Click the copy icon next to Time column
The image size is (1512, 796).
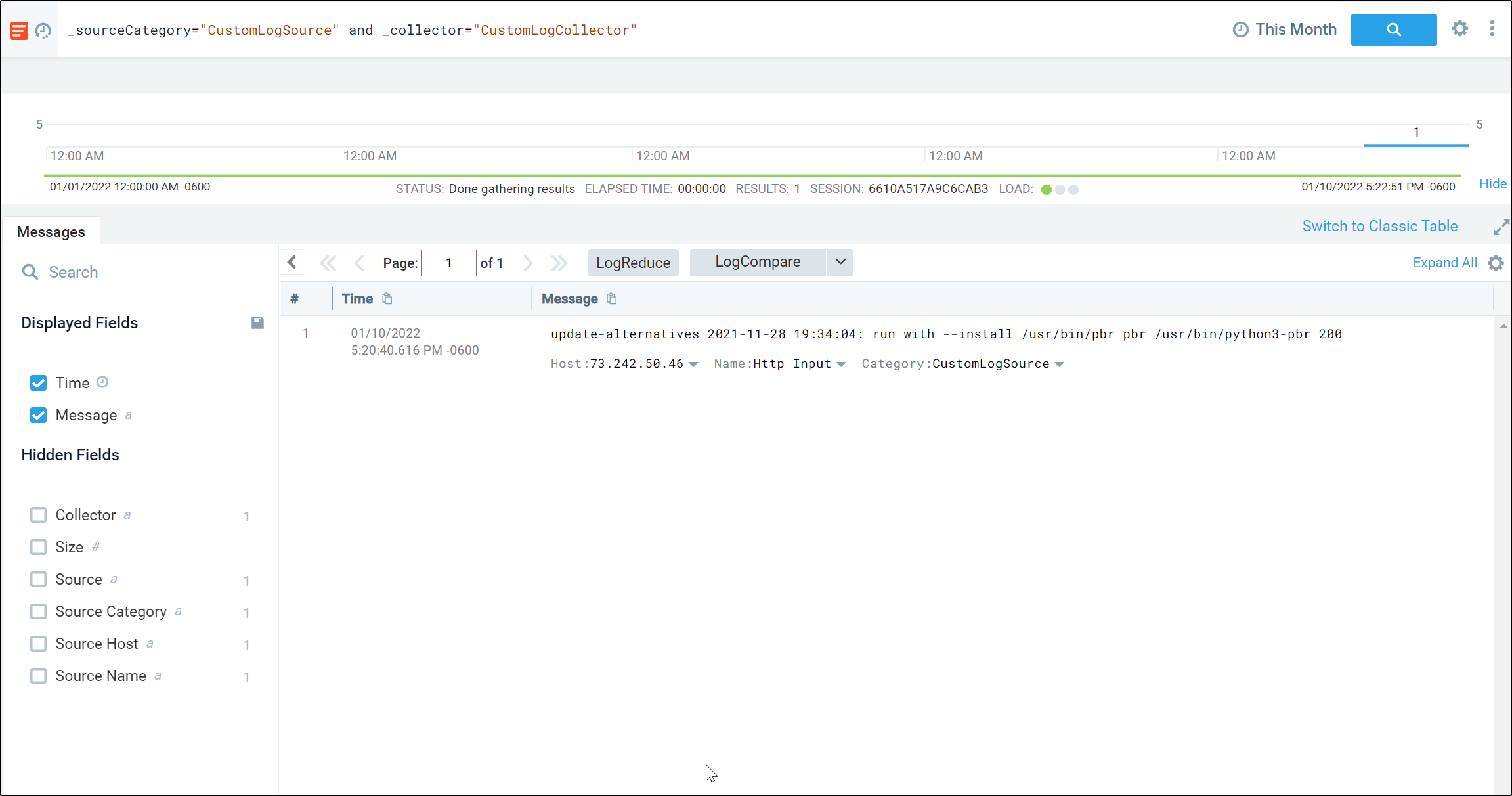tap(388, 299)
